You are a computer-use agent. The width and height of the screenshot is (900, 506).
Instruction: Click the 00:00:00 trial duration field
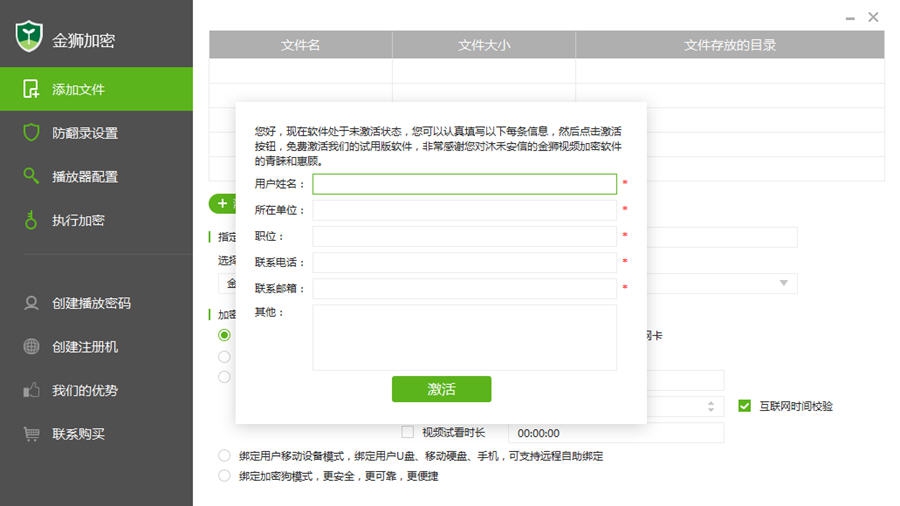tap(616, 433)
